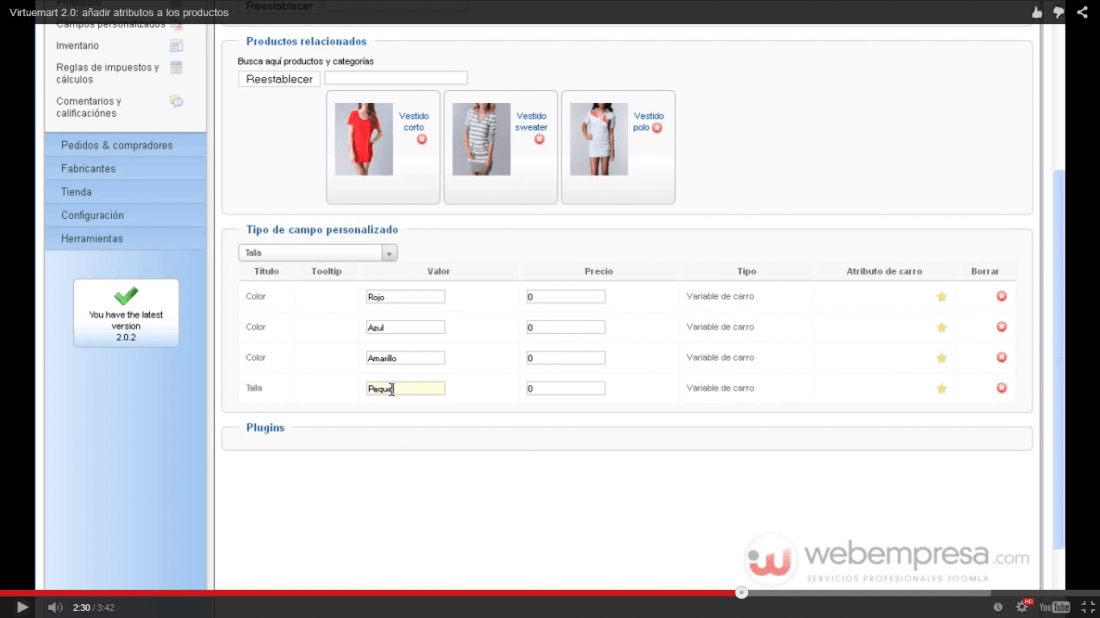The image size is (1100, 618).
Task: Click the Talla row value field
Action: [405, 388]
